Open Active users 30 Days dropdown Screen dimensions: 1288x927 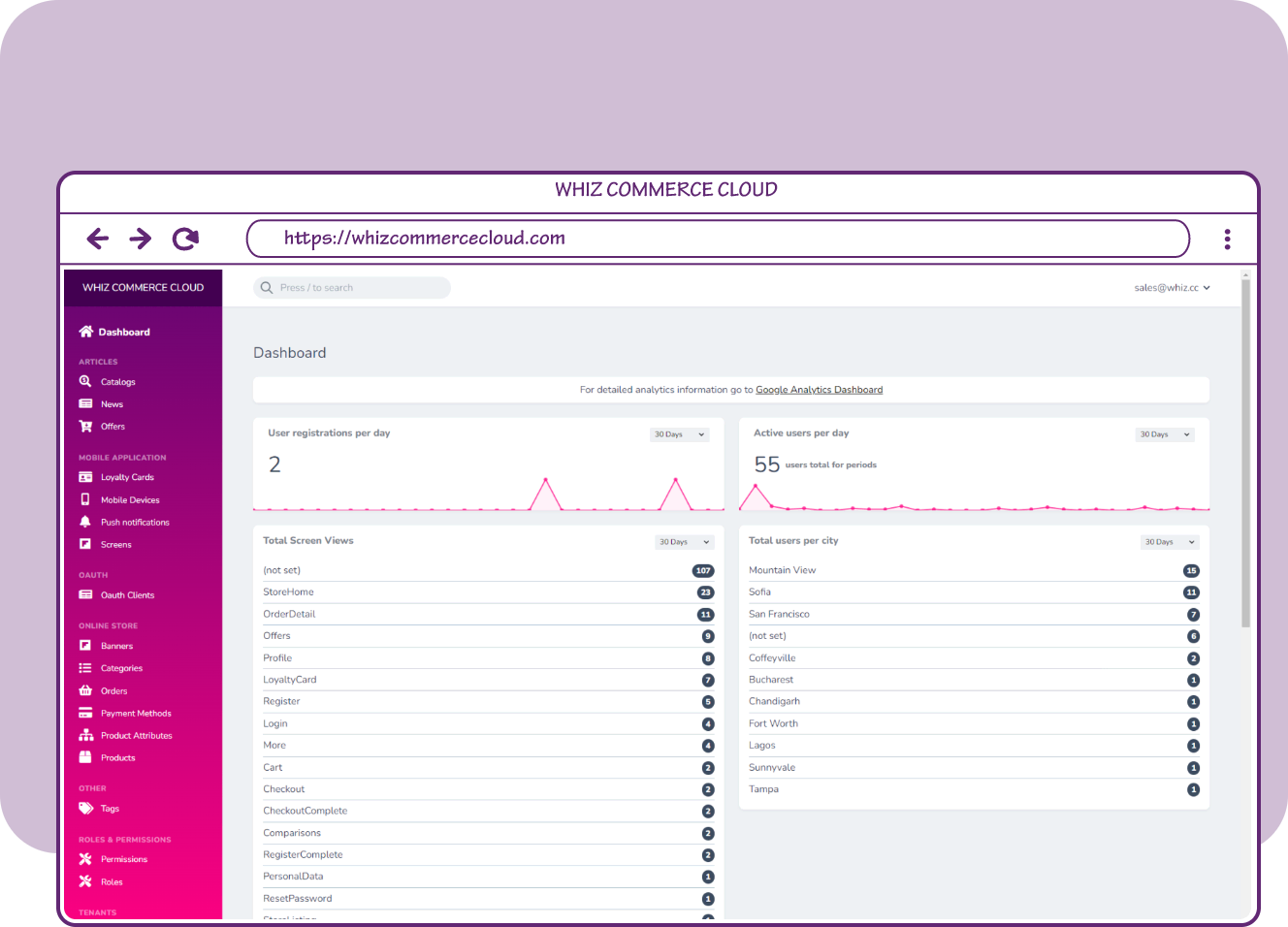1165,434
